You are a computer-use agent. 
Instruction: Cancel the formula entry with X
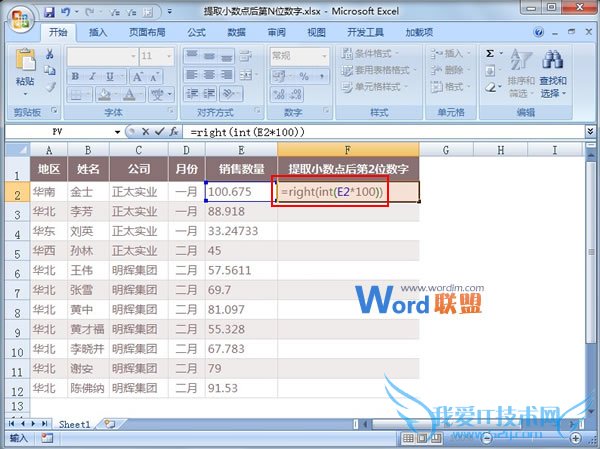pos(145,132)
